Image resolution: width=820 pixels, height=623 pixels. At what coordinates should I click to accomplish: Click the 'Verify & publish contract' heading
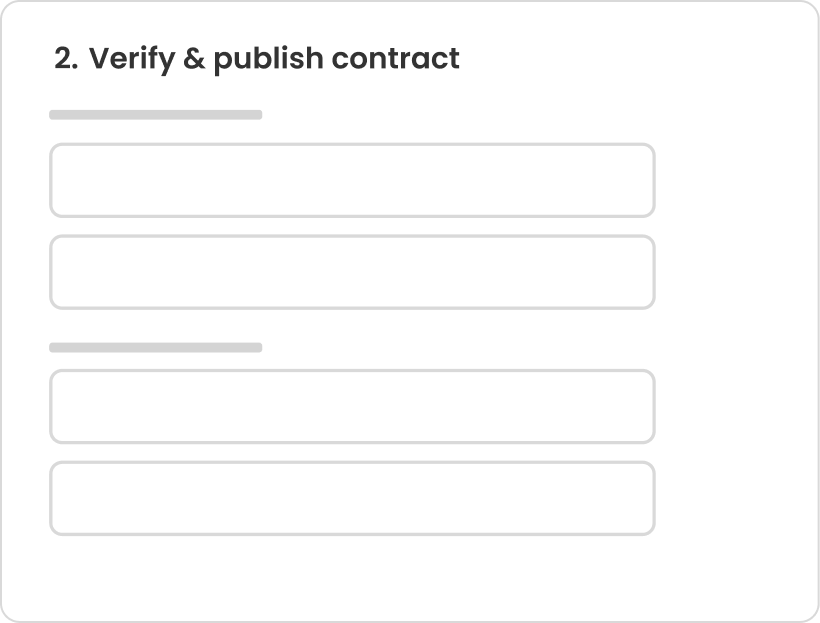coord(255,57)
